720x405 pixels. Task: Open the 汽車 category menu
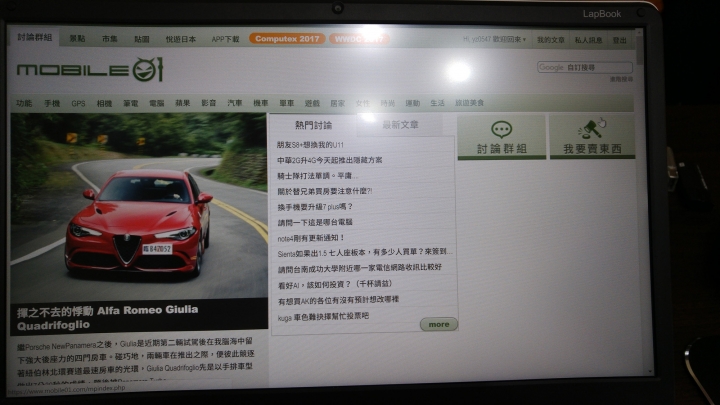(x=235, y=103)
